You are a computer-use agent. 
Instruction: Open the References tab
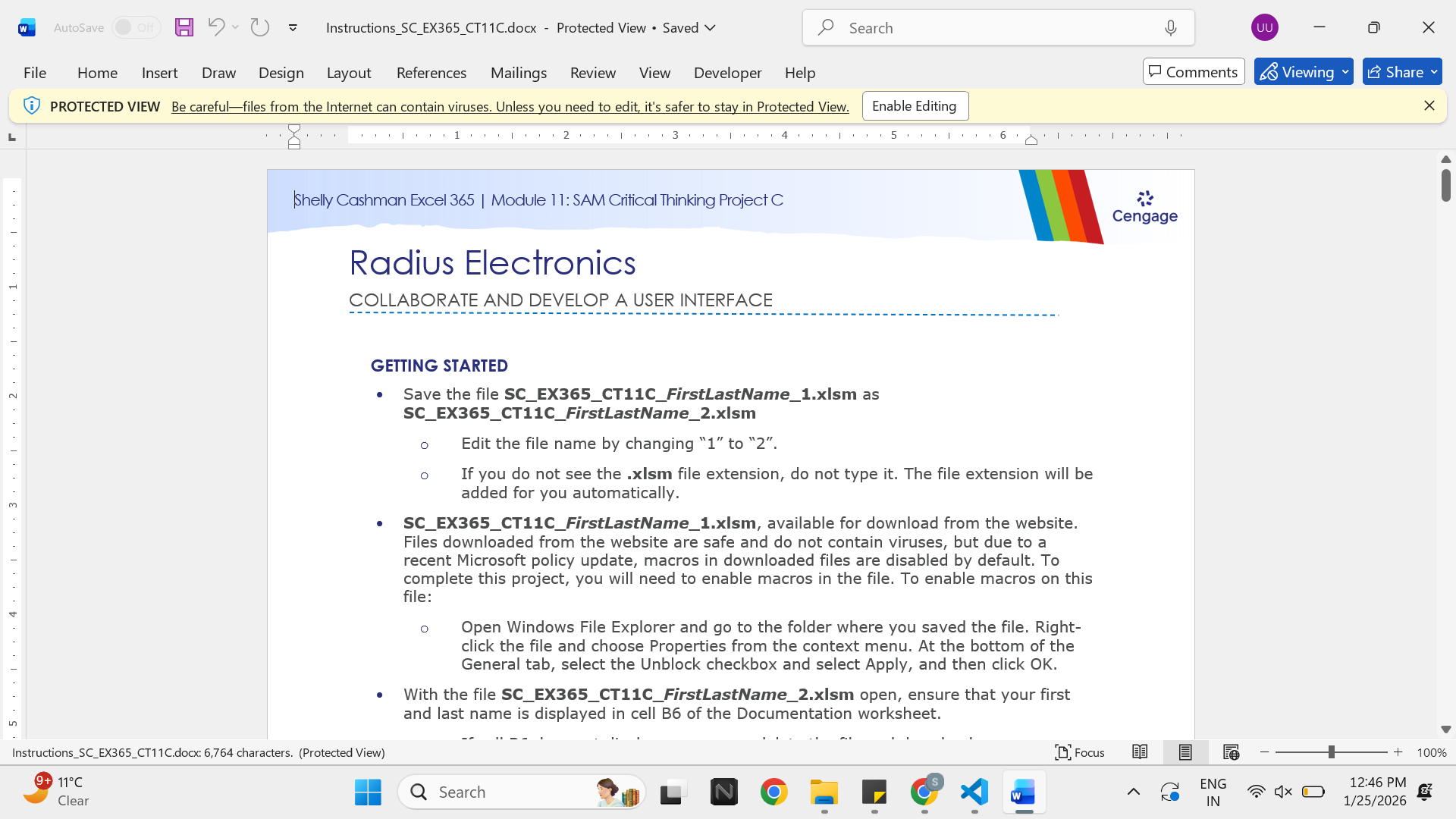click(431, 73)
